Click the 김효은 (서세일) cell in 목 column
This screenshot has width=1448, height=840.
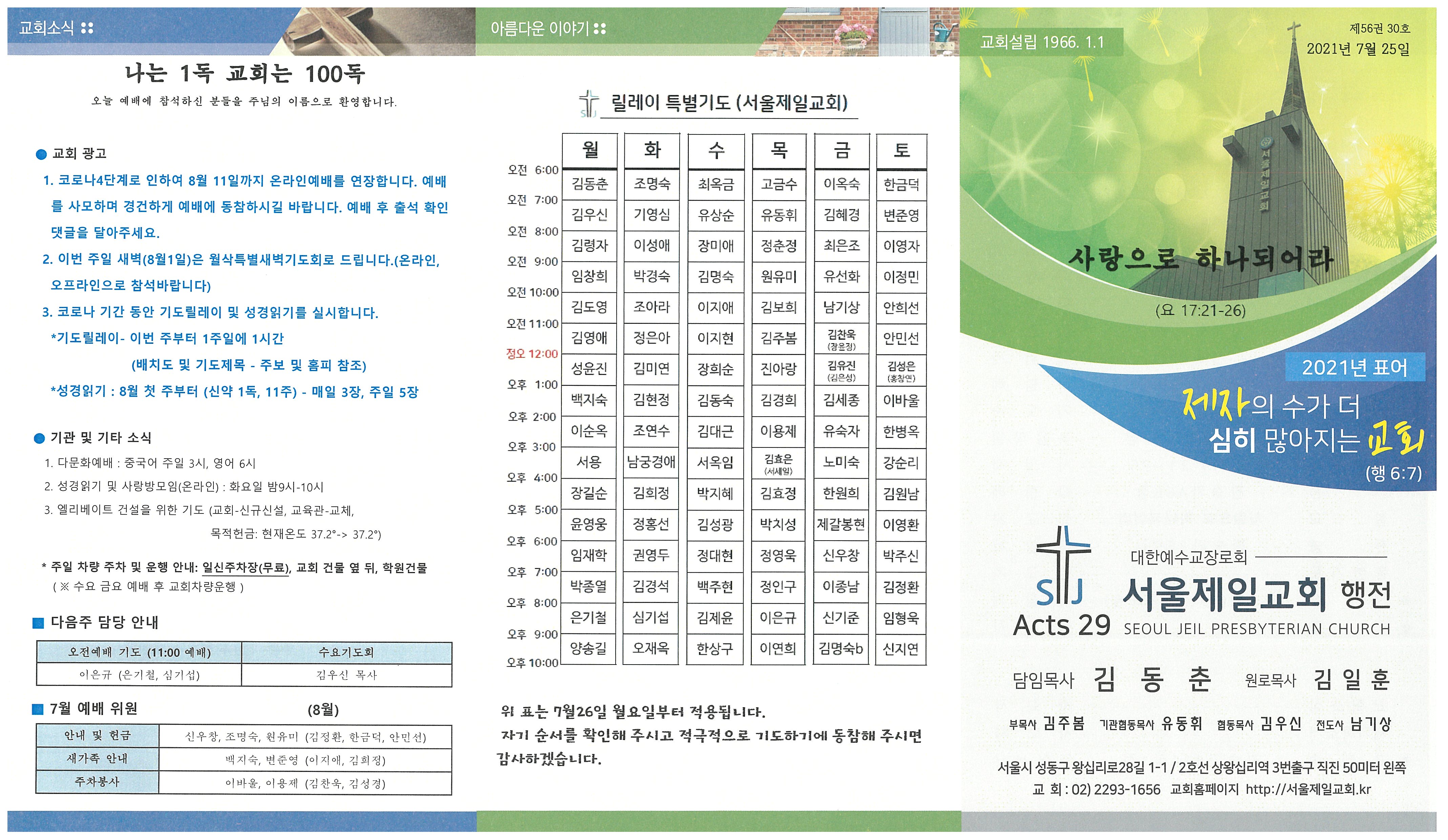pos(779,464)
